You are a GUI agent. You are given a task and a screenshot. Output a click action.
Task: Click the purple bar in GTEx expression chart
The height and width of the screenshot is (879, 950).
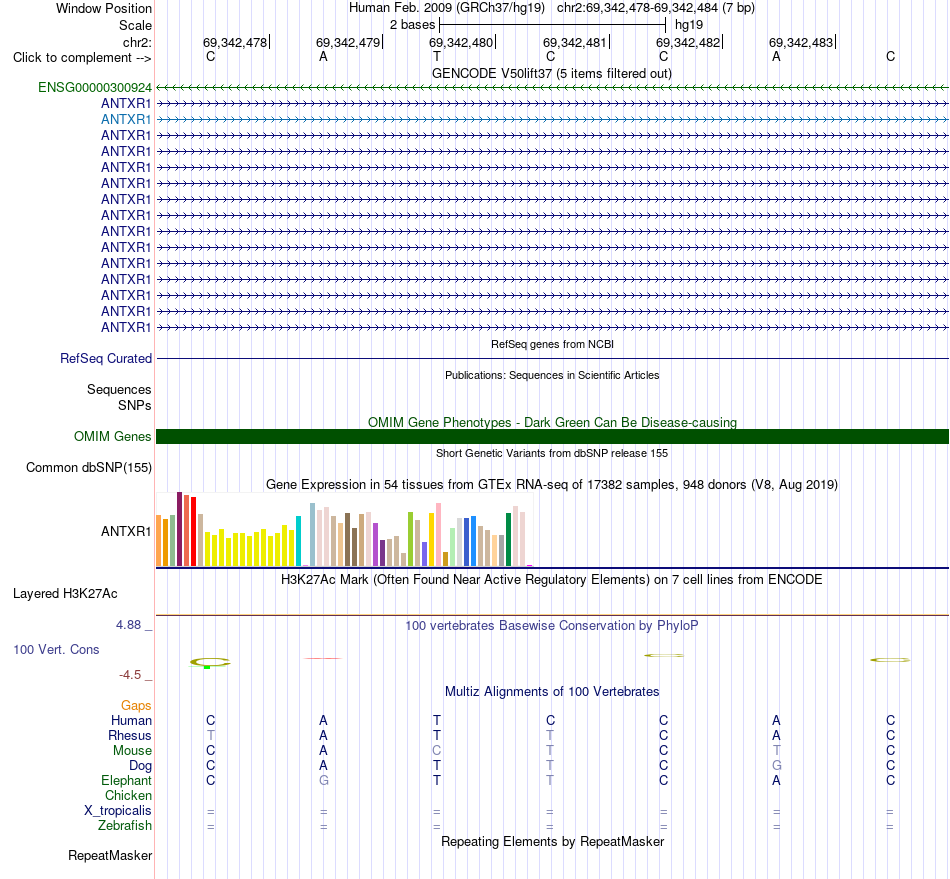375,545
